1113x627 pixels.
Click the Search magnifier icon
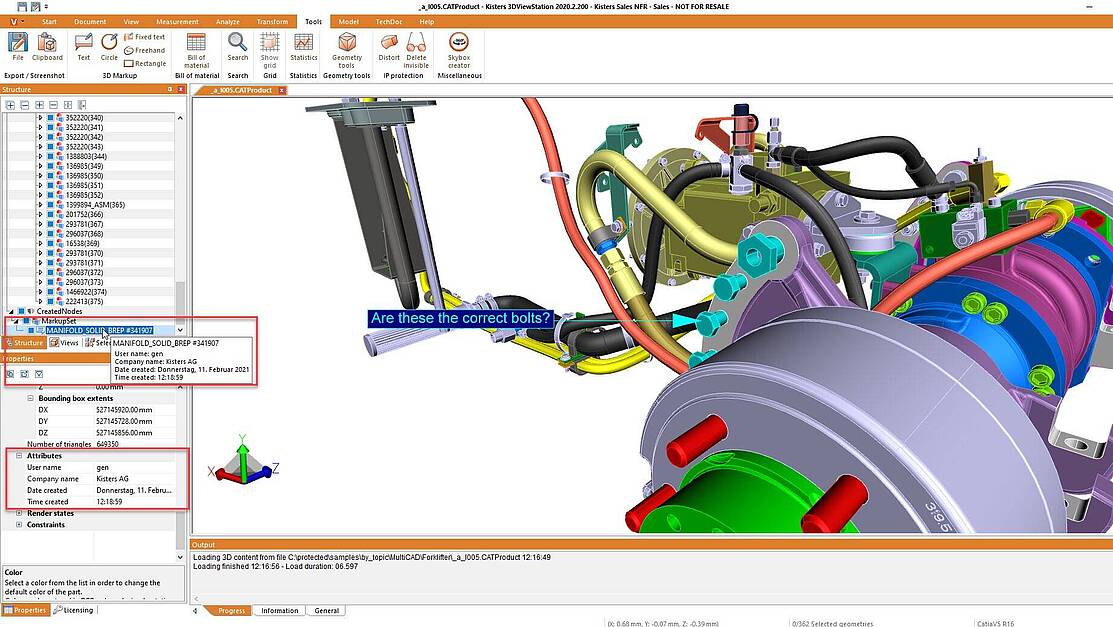point(237,42)
